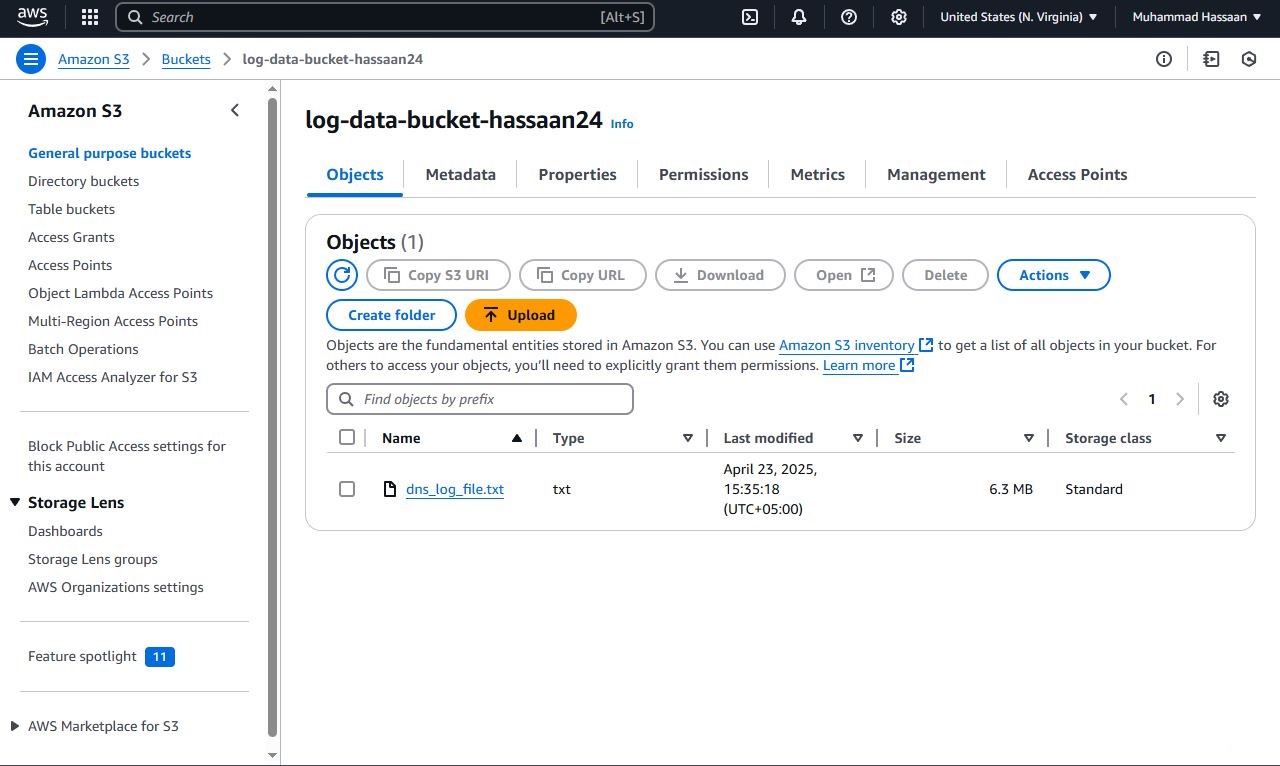This screenshot has width=1280, height=766.
Task: Click the Download button
Action: 720,275
